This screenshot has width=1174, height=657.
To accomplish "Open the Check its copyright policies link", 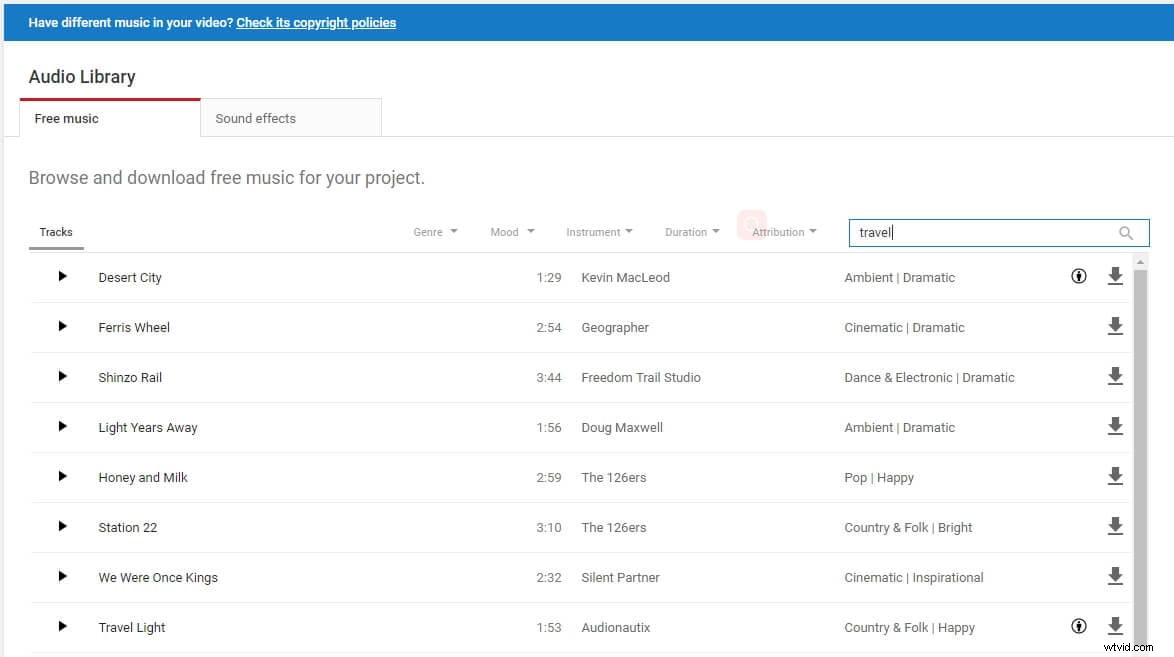I will tap(316, 22).
